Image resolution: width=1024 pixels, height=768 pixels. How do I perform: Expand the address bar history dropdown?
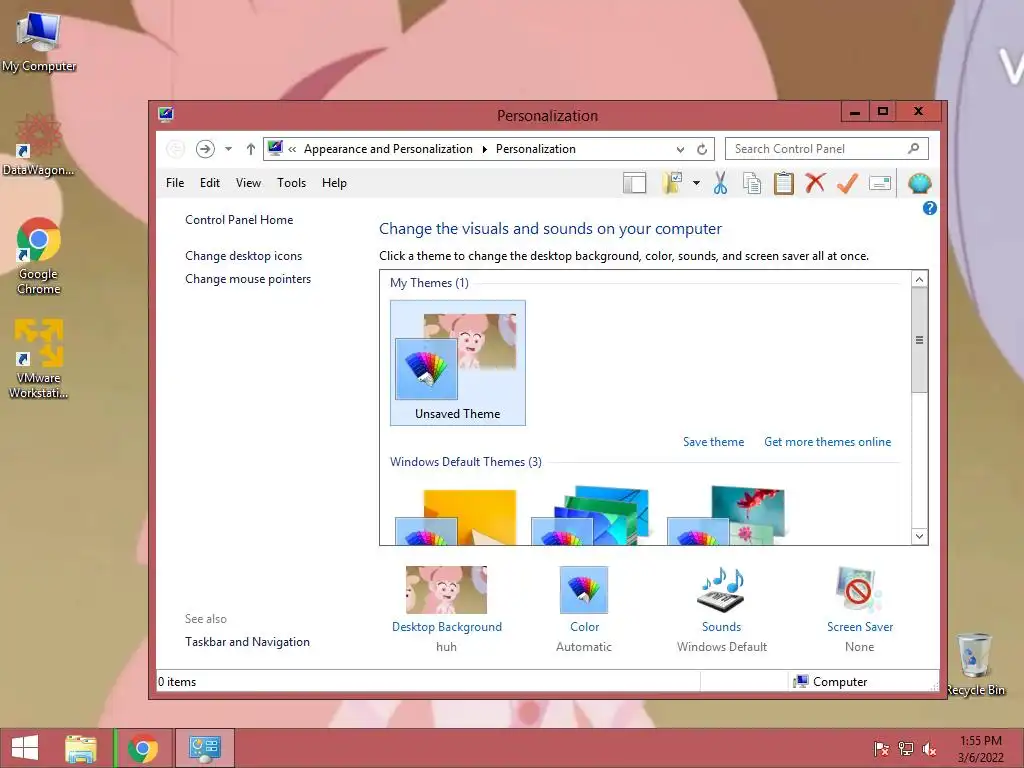tap(680, 150)
